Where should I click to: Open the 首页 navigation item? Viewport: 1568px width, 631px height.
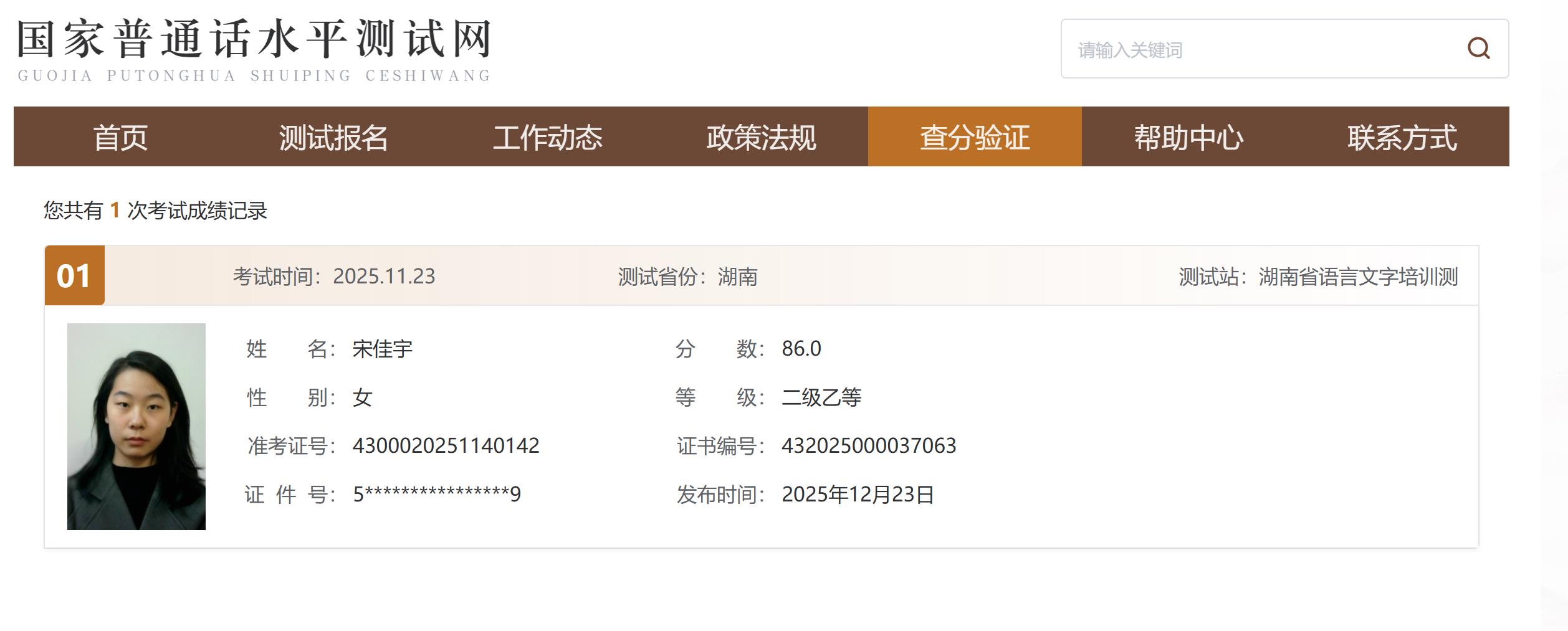[120, 137]
